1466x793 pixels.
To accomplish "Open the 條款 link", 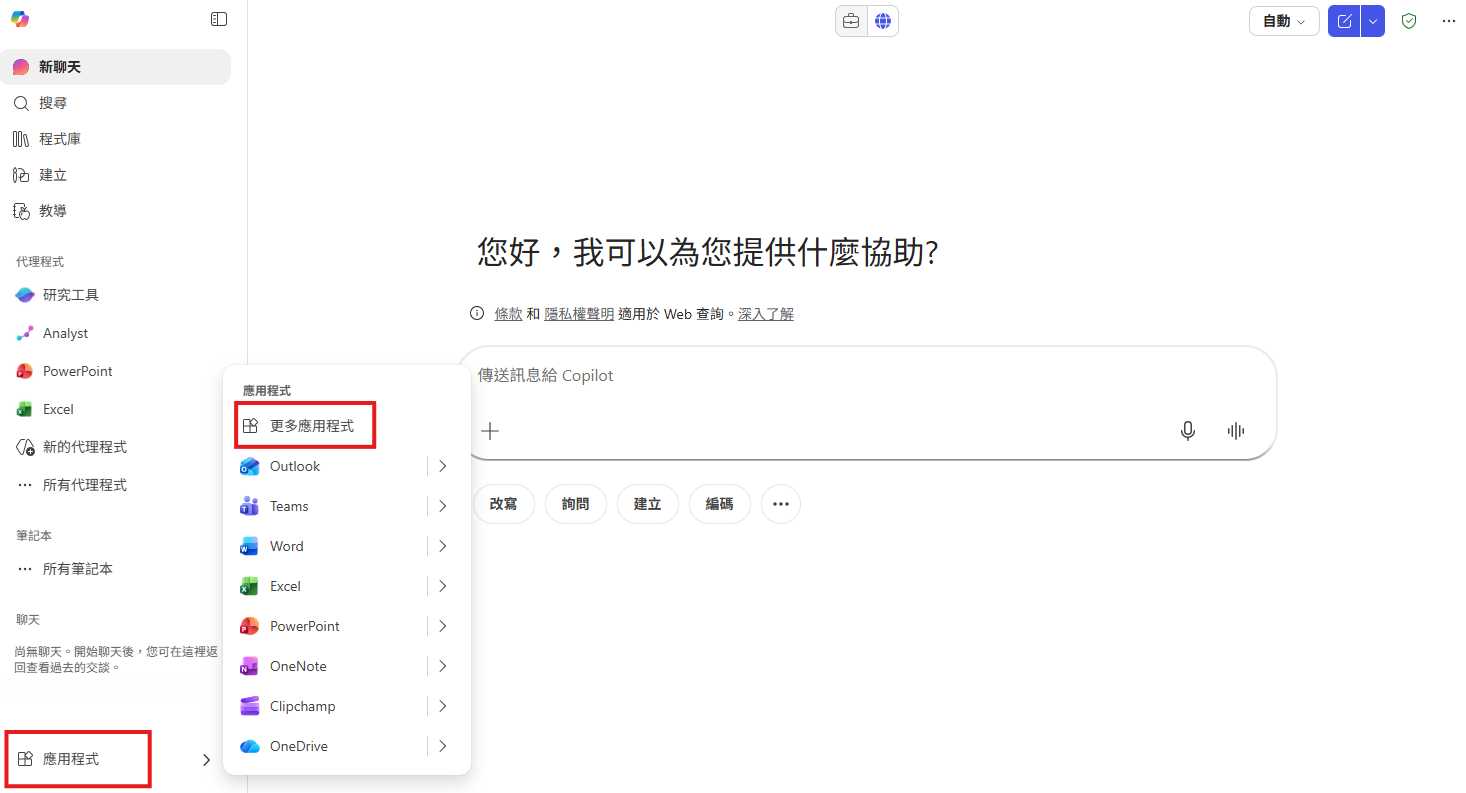I will 508,314.
